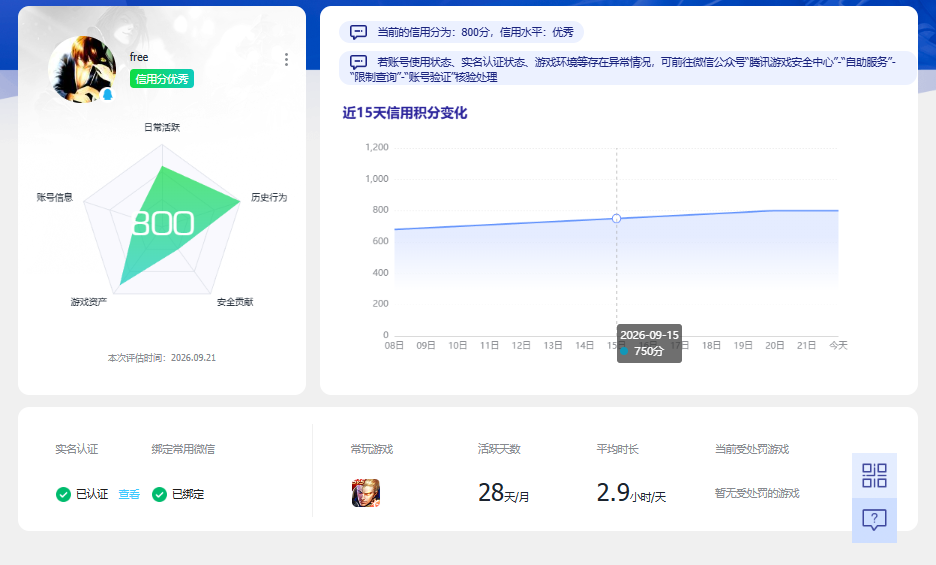The image size is (936, 565).
Task: Click the chart data point on 15日
Action: click(x=617, y=219)
